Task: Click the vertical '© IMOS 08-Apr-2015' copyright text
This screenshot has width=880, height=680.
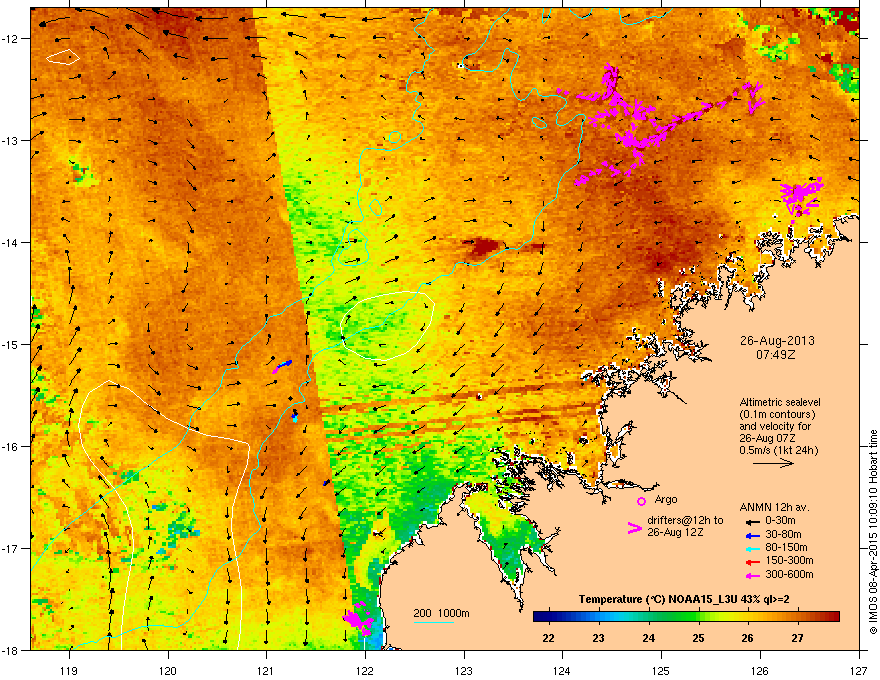Action: pos(873,532)
